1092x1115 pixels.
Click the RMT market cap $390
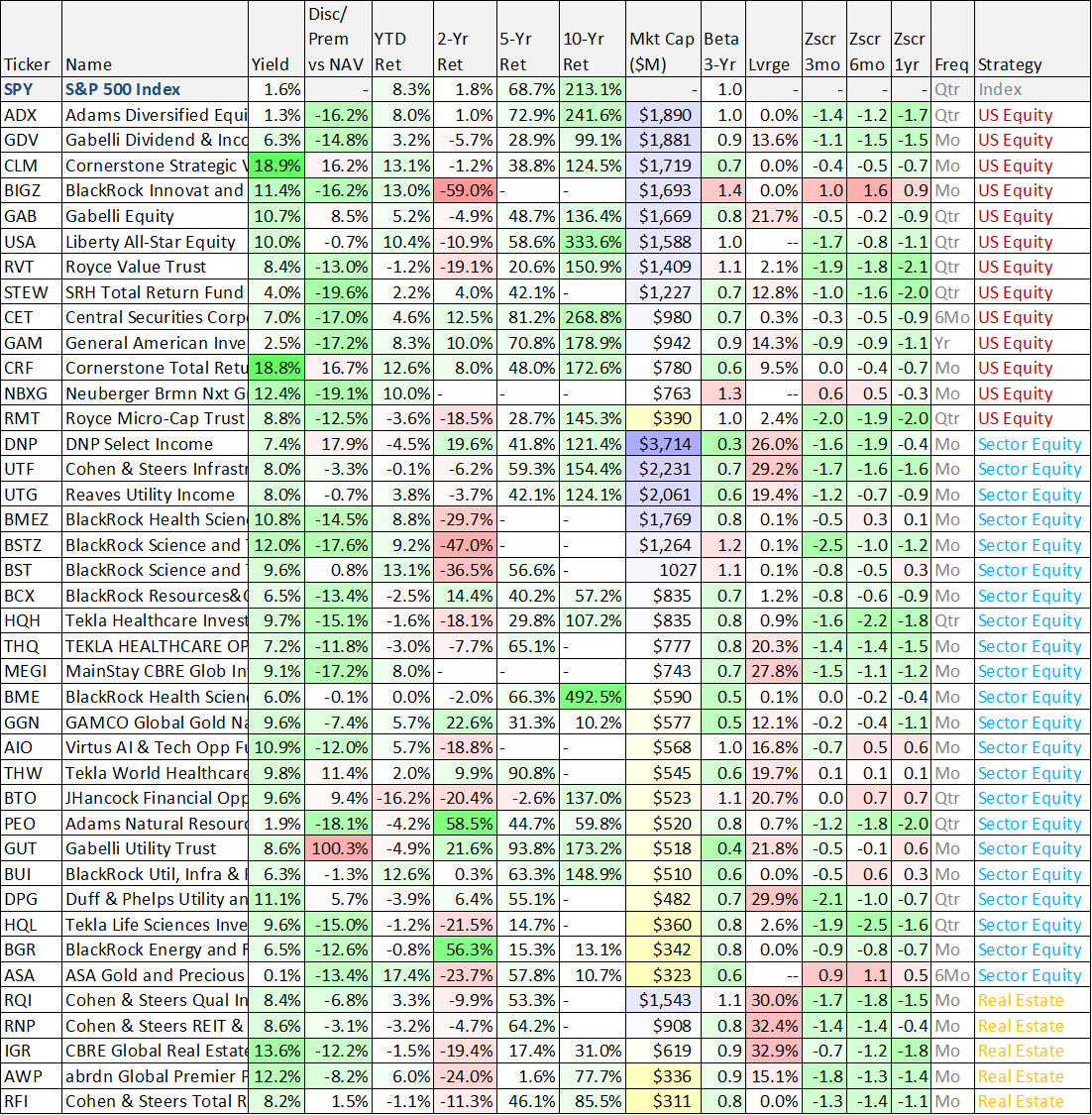(x=663, y=418)
